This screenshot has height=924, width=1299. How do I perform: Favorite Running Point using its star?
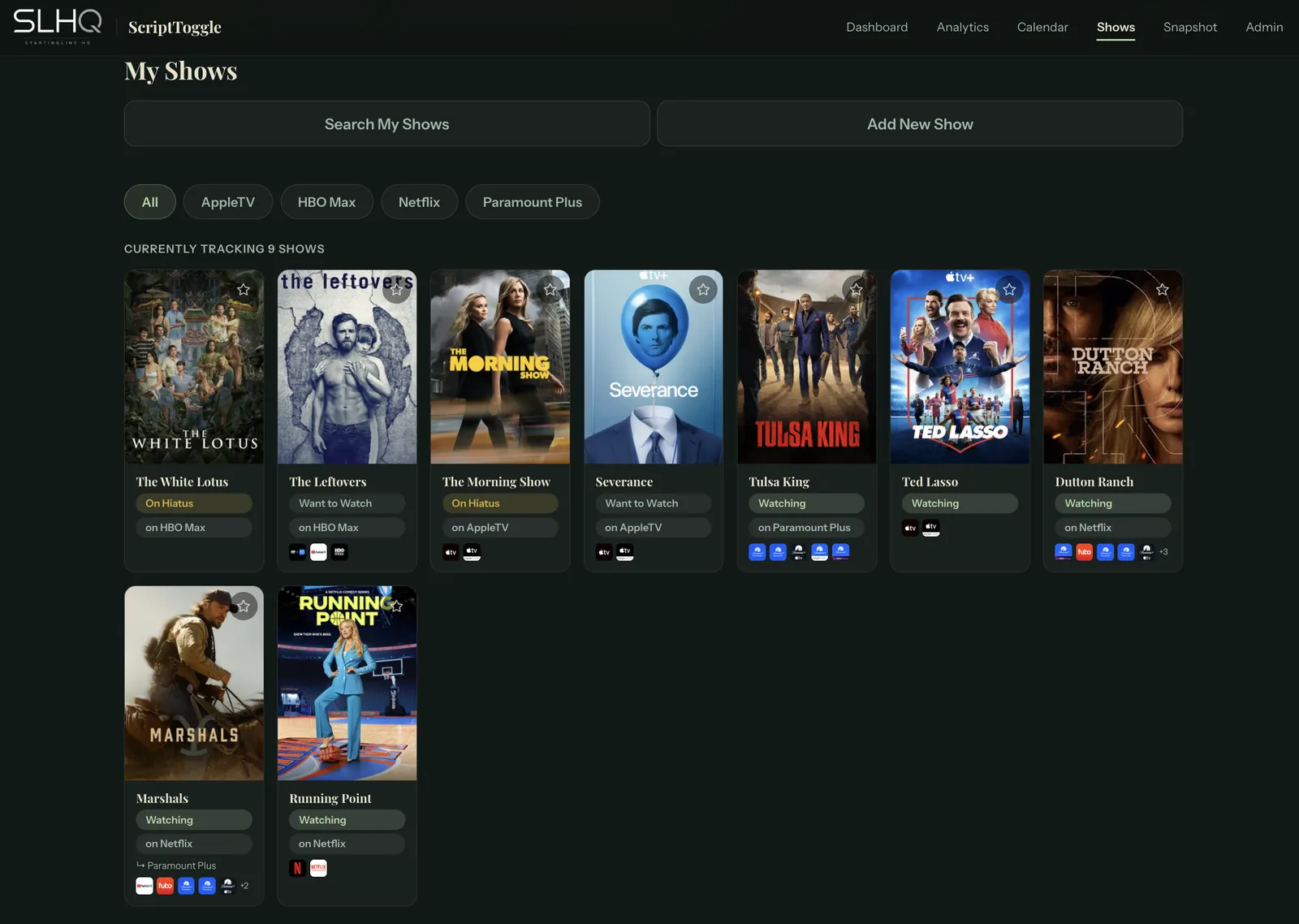click(x=396, y=607)
